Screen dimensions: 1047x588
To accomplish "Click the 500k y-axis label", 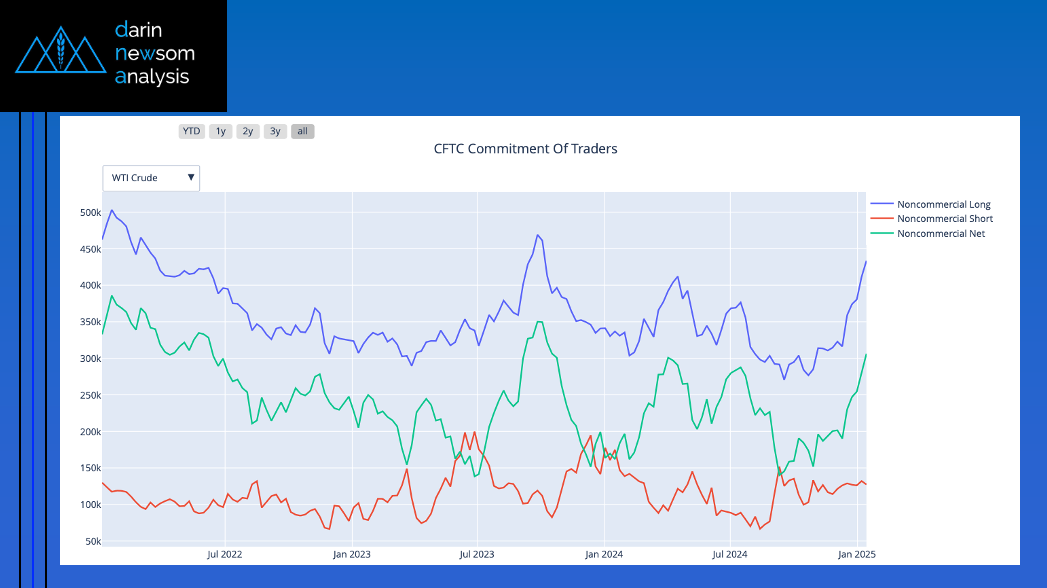I will [90, 213].
